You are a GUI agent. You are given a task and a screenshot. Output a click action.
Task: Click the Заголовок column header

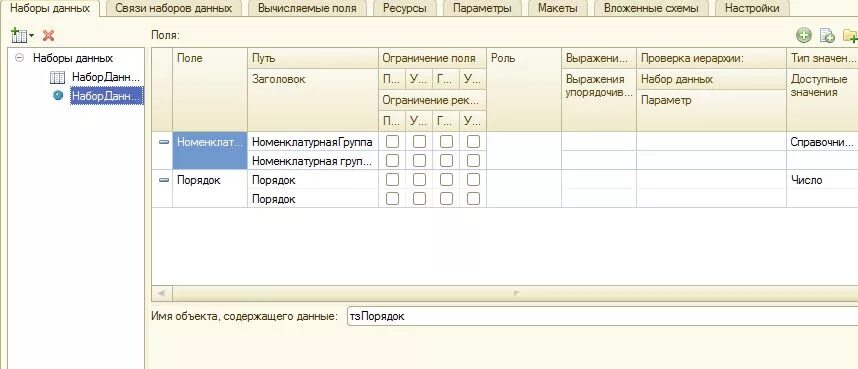313,100
